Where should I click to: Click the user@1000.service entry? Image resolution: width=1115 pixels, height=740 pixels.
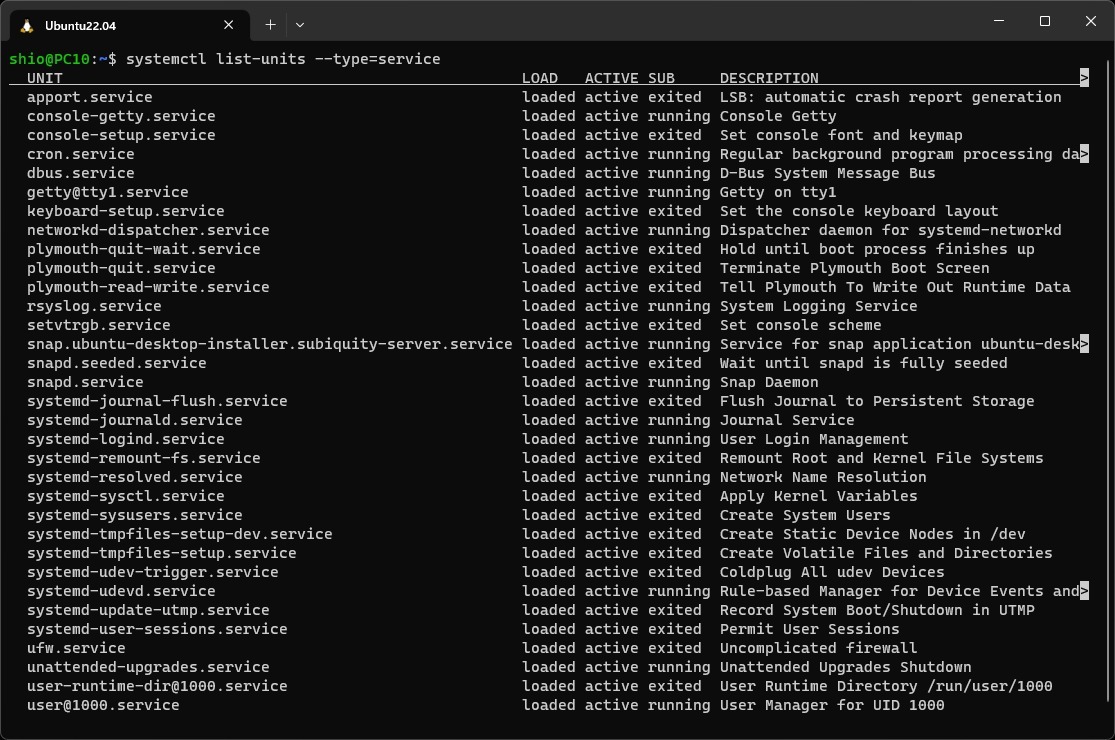(x=103, y=705)
